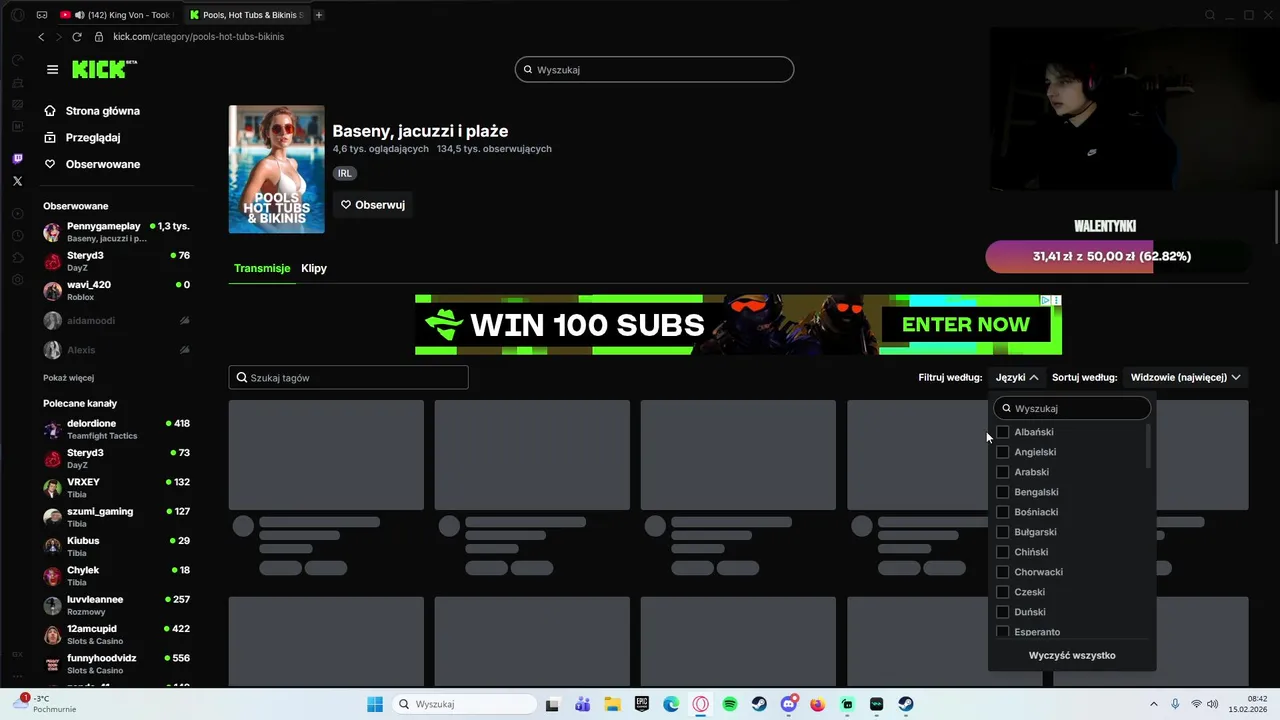Open Twitch in the Opera sidebar
Screen dimensions: 1280x720
[17, 159]
